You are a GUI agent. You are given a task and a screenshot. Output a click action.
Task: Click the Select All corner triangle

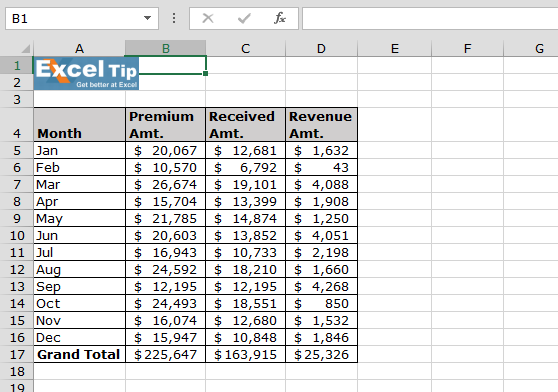pos(25,48)
